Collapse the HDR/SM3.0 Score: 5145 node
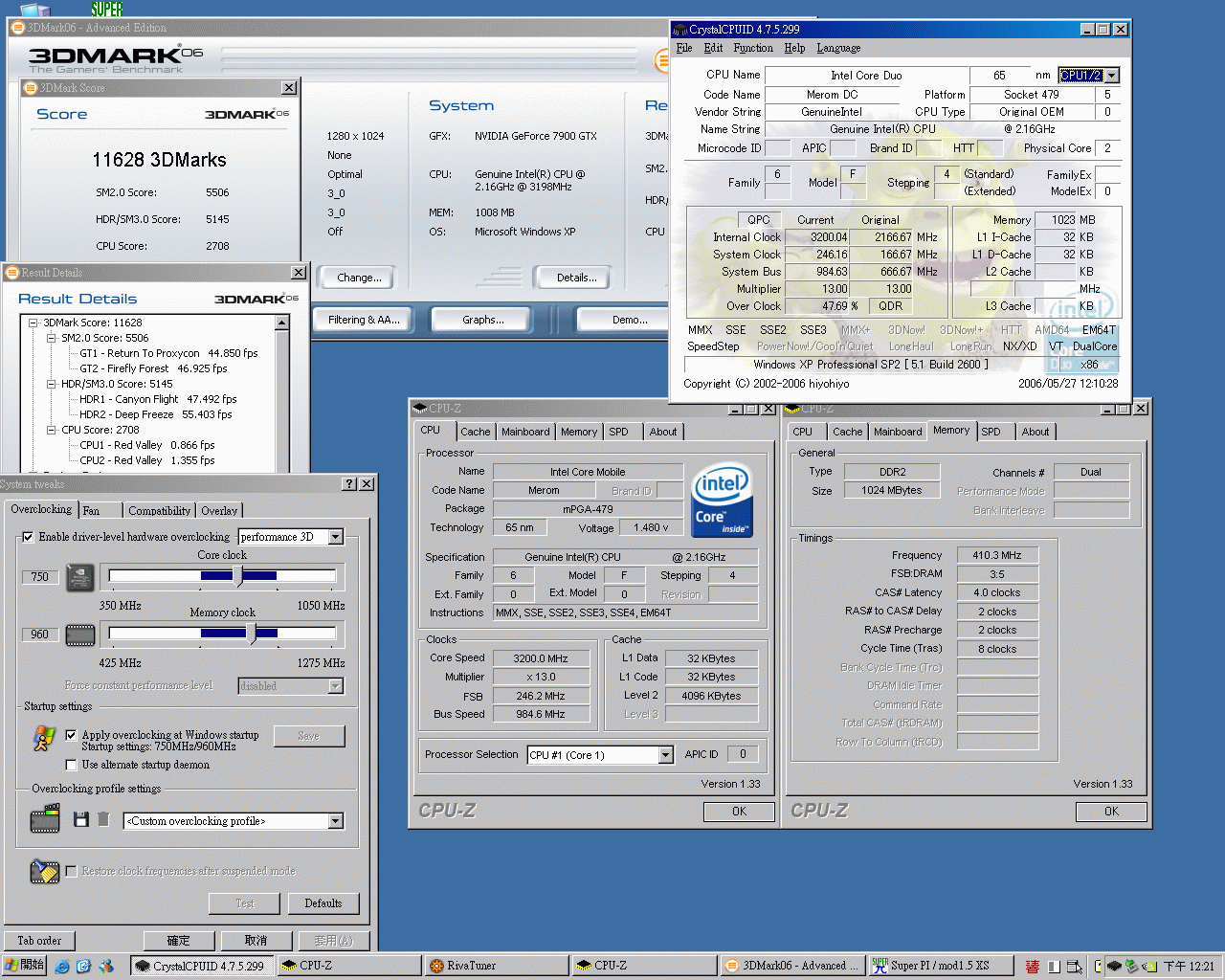The image size is (1225, 980). coord(52,385)
